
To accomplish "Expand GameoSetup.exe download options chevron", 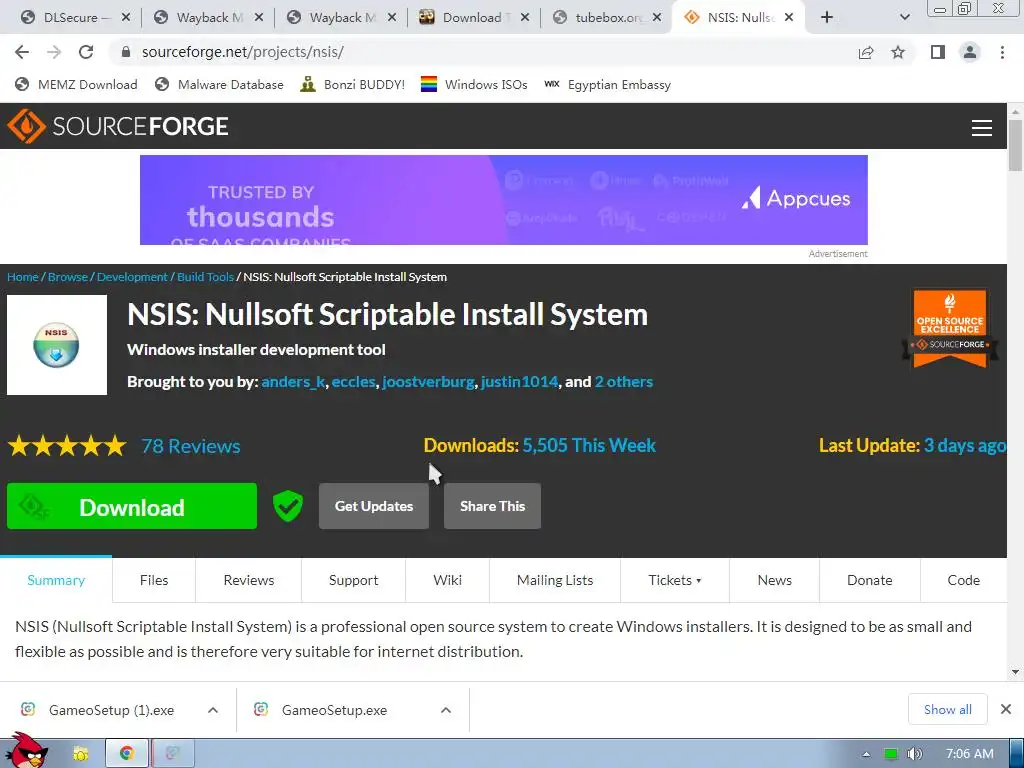I will (446, 710).
